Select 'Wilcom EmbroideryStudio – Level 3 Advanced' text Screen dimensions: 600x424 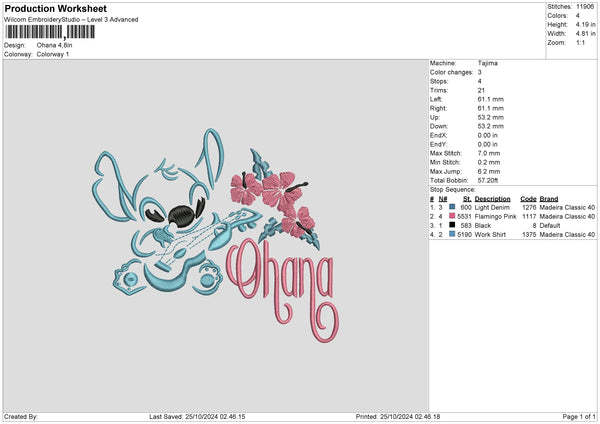click(x=71, y=20)
